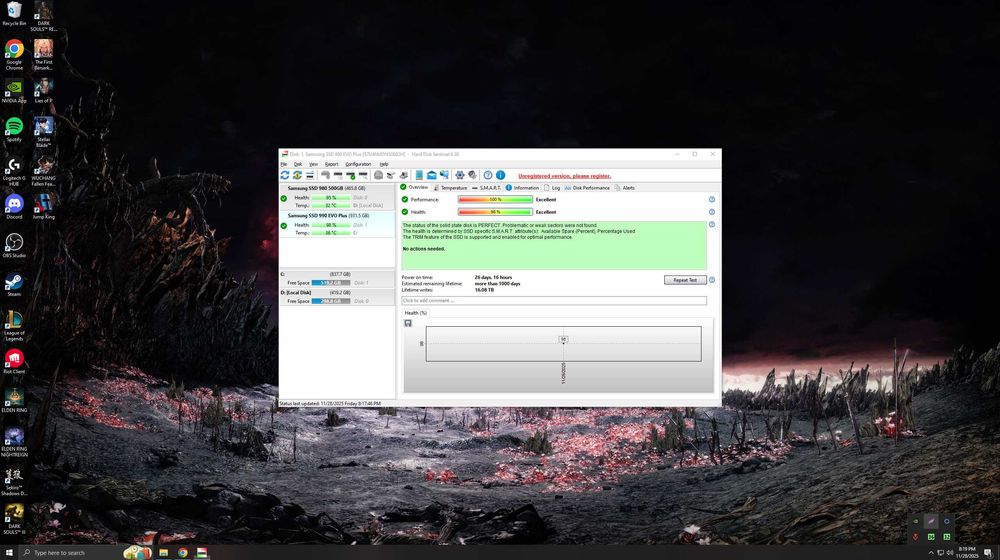Click the Health 98% progress bar
Viewport: 1000px width, 560px height.
click(x=495, y=212)
